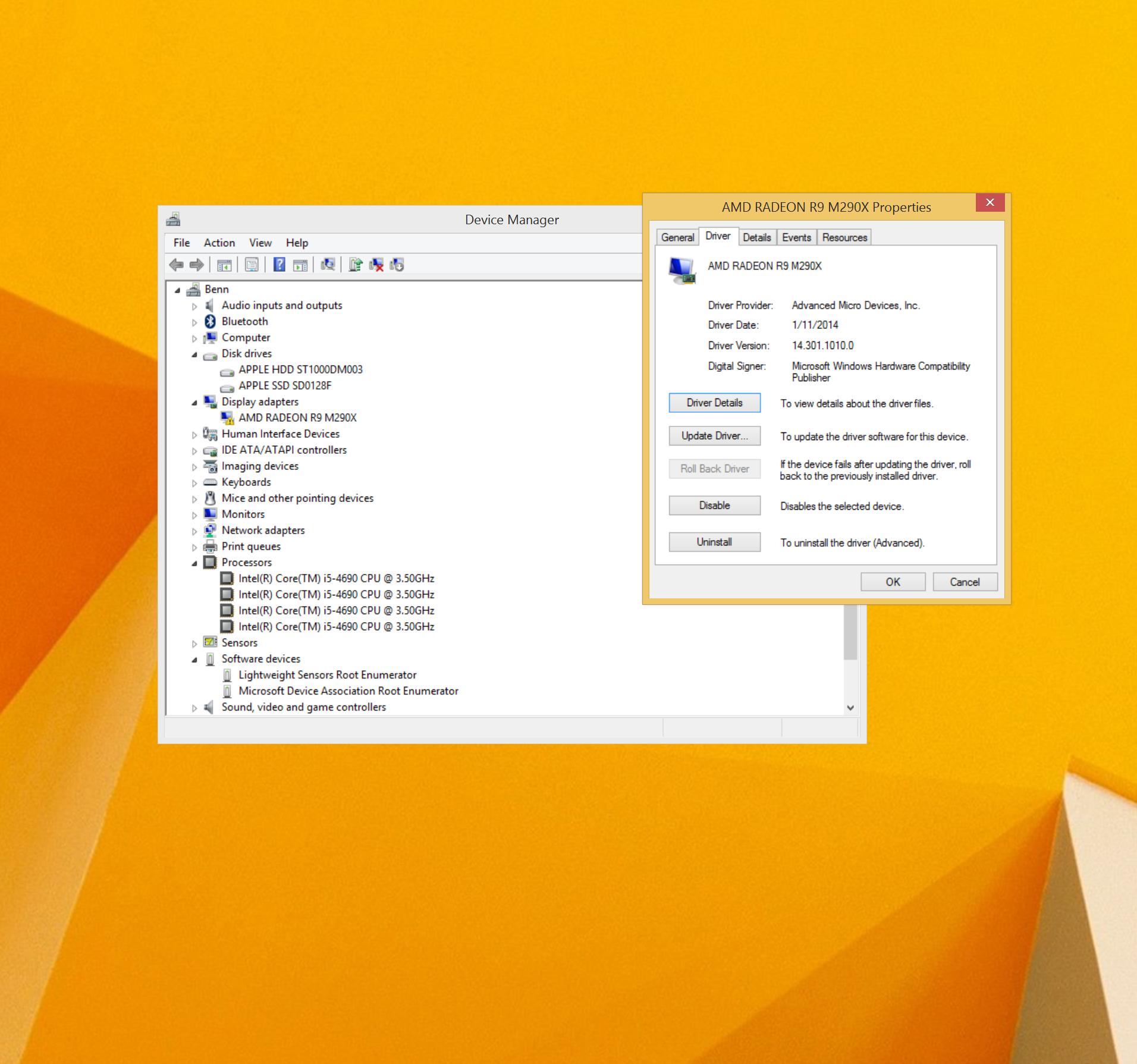Click the Forward arrow in Device Manager toolbar
The width and height of the screenshot is (1137, 1064).
[x=197, y=265]
